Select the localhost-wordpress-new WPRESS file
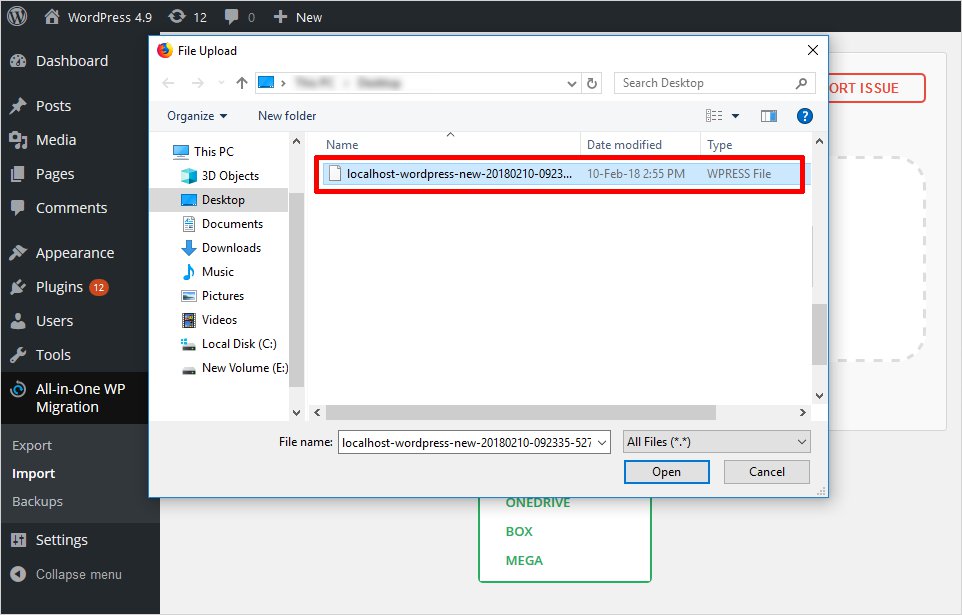This screenshot has width=962, height=615. 459,174
